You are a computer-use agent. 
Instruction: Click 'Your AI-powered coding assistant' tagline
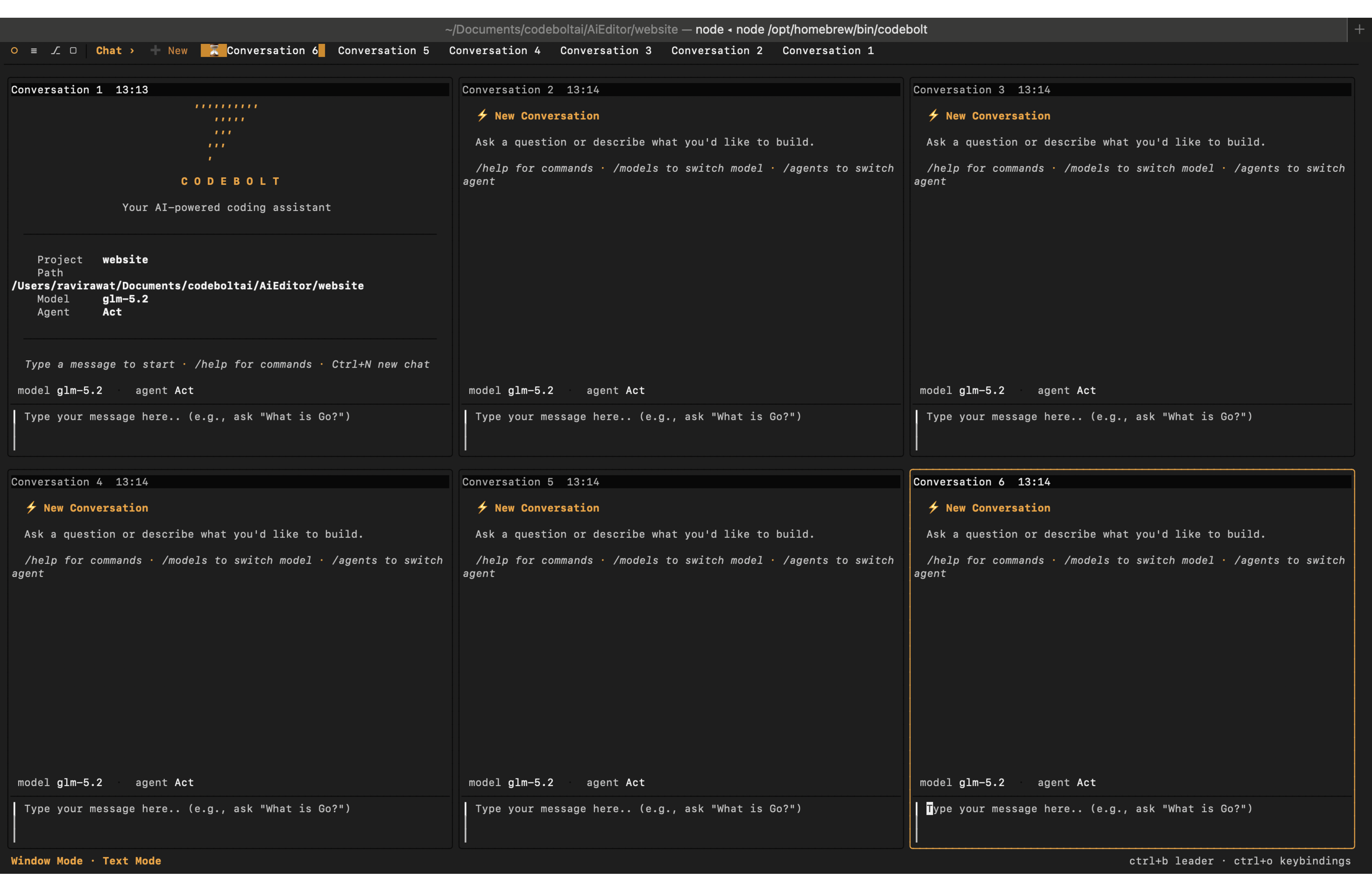(x=226, y=208)
